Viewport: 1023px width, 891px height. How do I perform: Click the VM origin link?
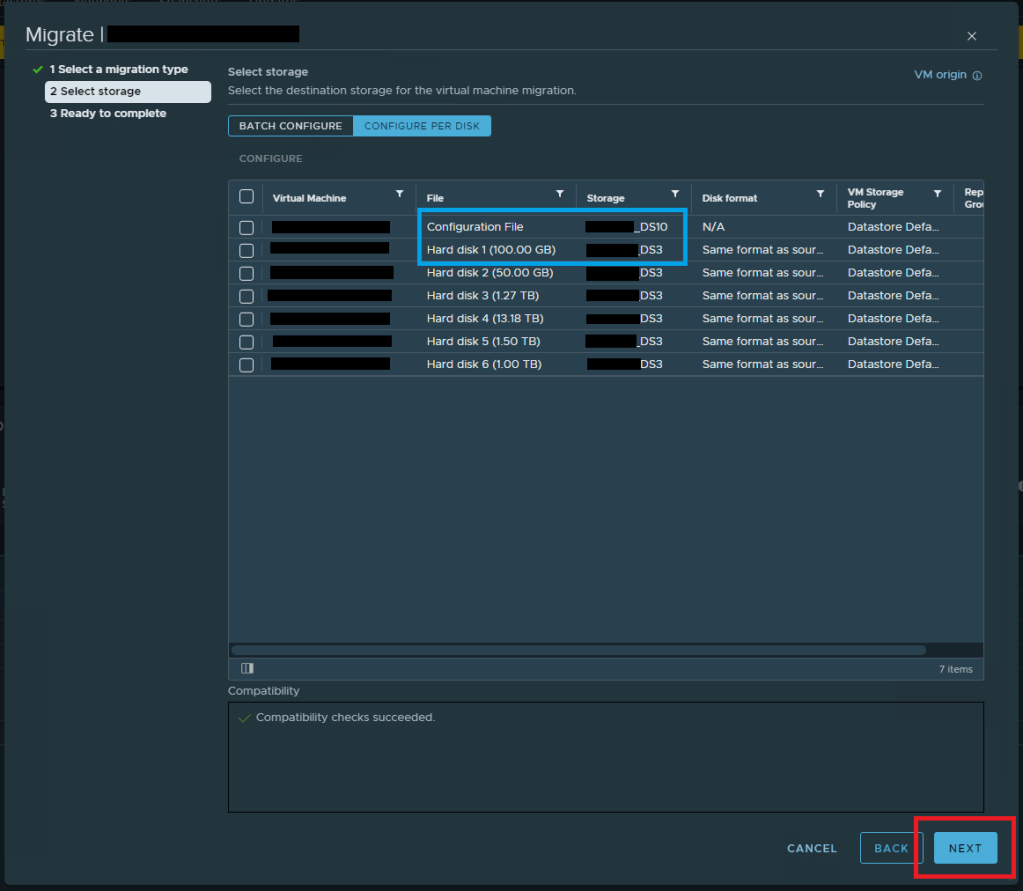pos(940,75)
